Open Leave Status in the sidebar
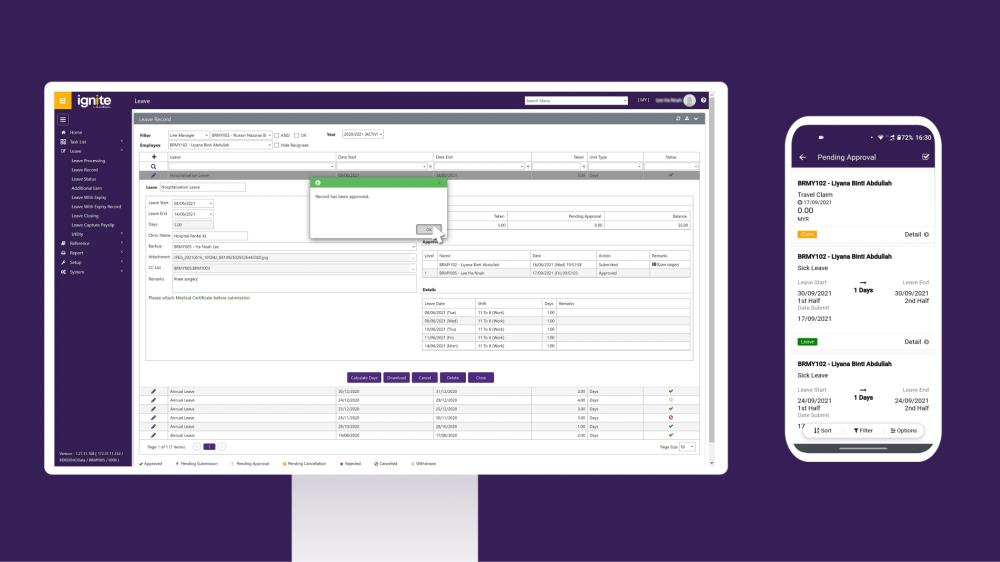This screenshot has width=1000, height=562. (x=84, y=179)
